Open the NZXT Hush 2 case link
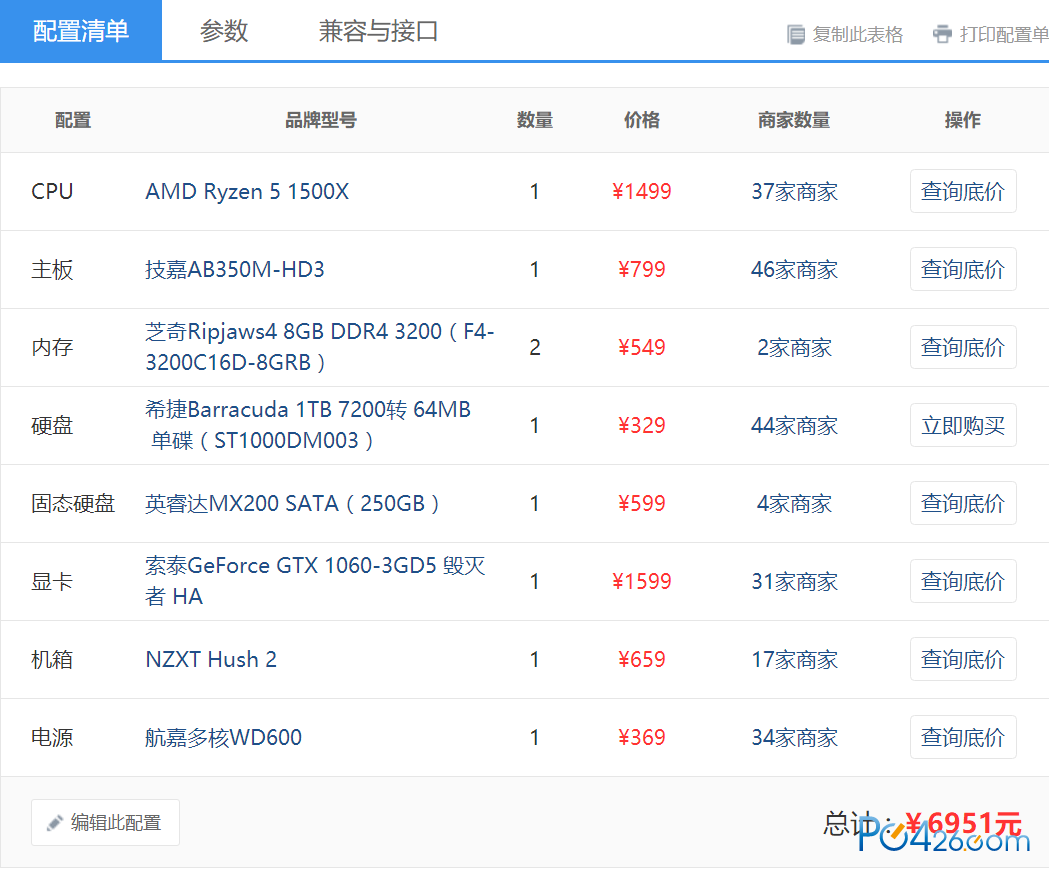 click(x=211, y=659)
